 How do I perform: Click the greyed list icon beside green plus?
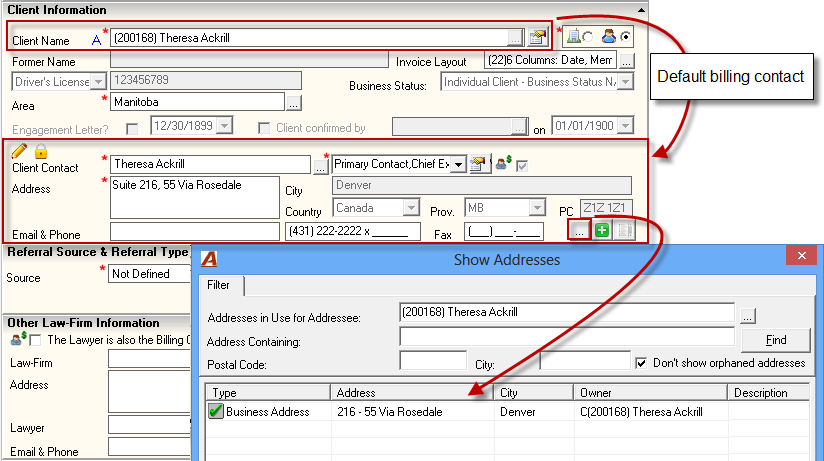point(624,230)
